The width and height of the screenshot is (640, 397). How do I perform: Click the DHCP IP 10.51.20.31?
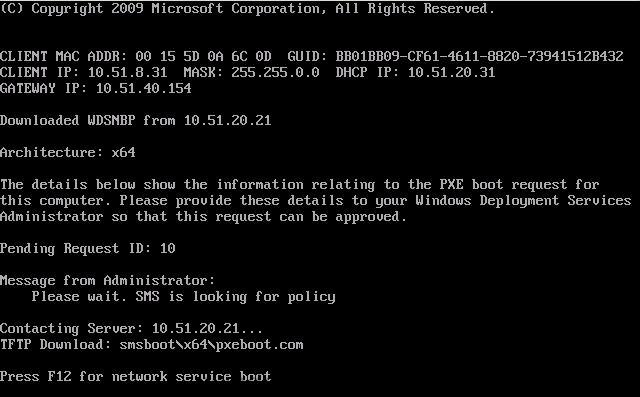point(451,72)
